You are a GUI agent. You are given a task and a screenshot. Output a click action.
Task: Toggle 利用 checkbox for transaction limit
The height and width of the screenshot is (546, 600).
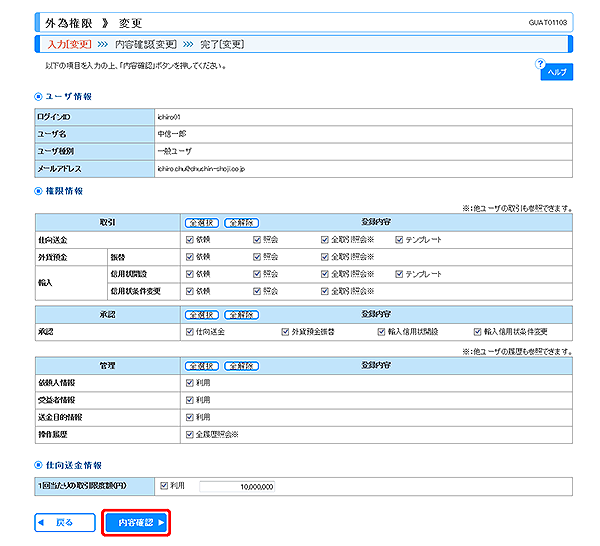click(164, 486)
